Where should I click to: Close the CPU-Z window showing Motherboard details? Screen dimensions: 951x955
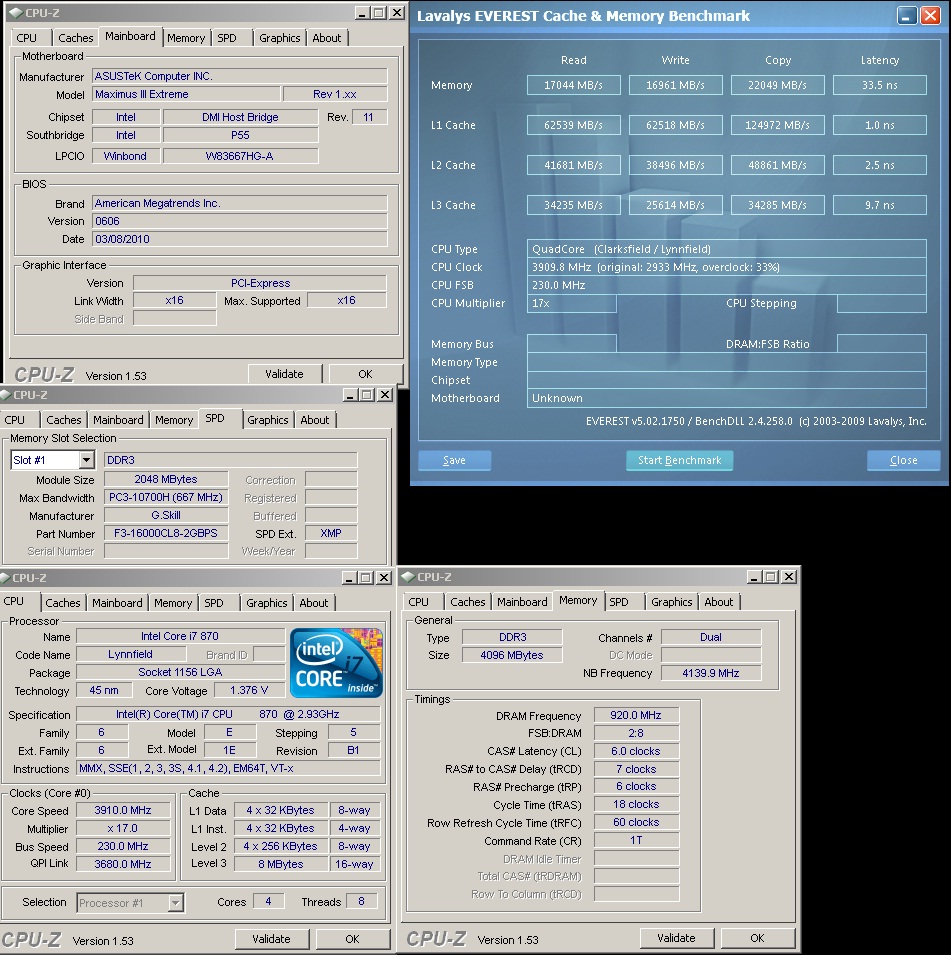pos(397,13)
